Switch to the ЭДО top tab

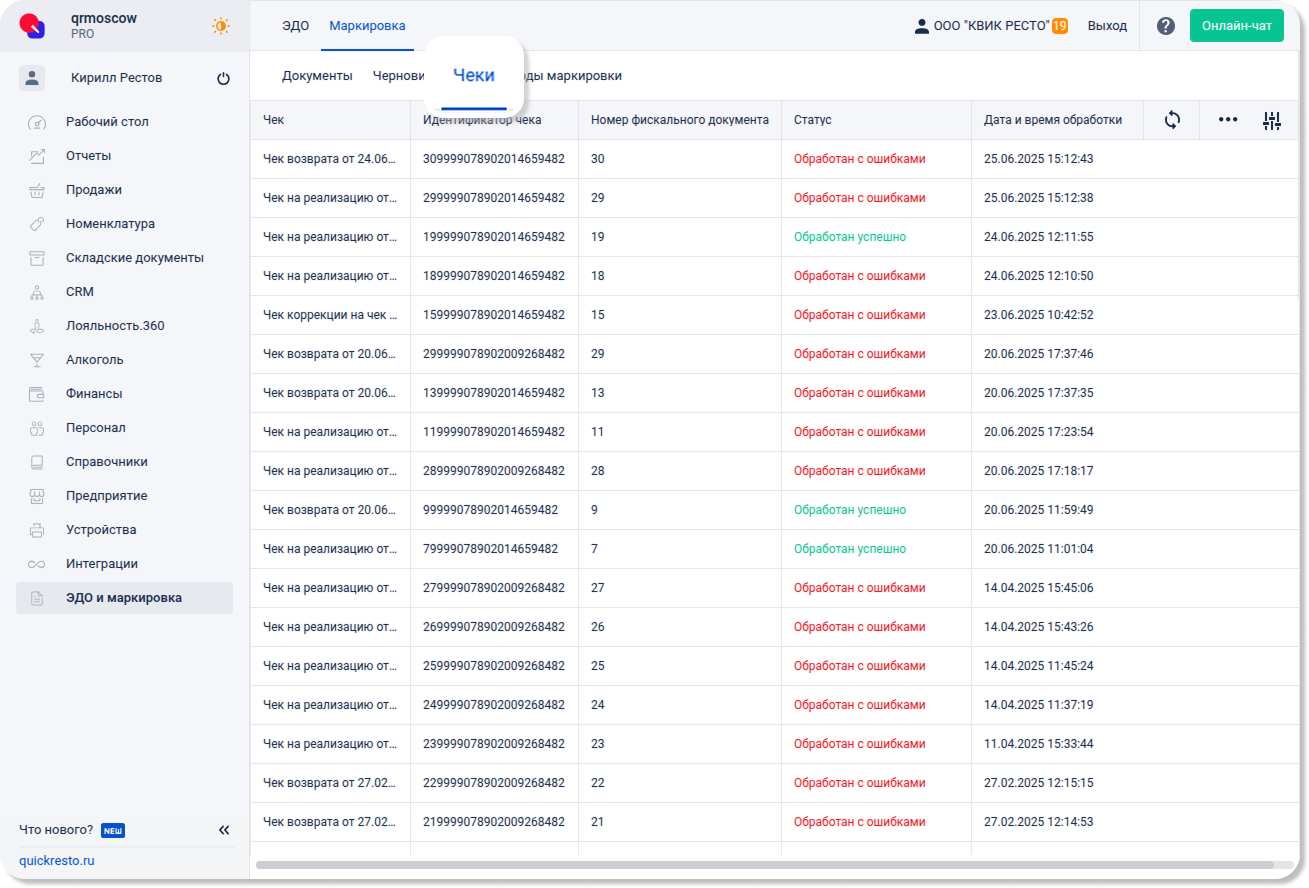[295, 26]
